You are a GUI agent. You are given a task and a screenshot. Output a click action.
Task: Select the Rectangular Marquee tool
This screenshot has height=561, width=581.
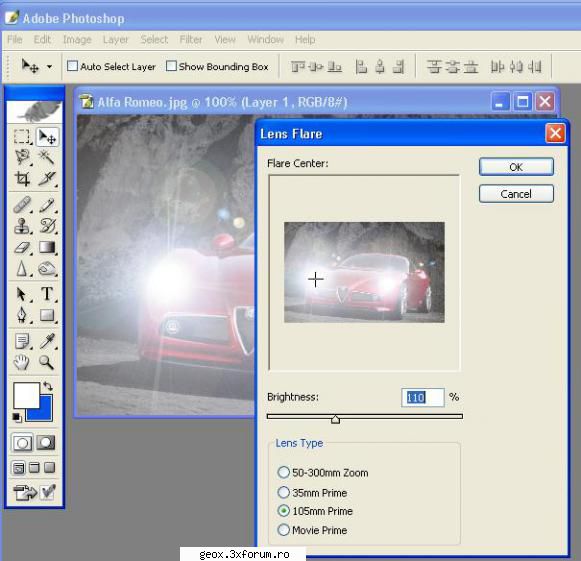point(22,136)
